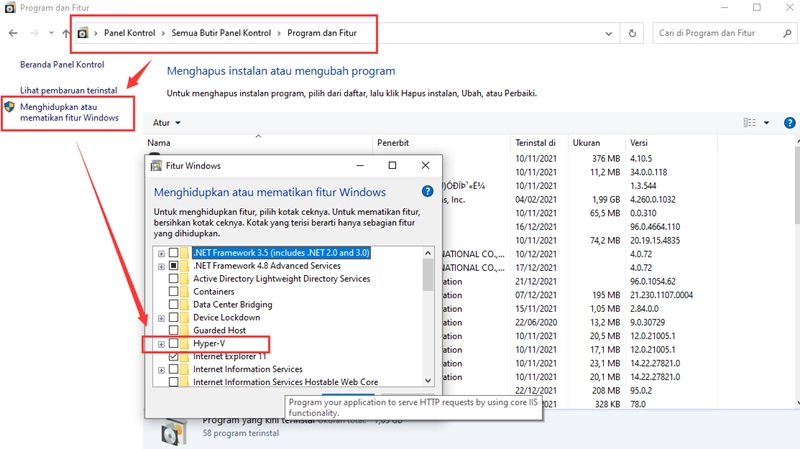800x449 pixels.
Task: Click the features list scroll-down arrow
Action: (x=428, y=381)
